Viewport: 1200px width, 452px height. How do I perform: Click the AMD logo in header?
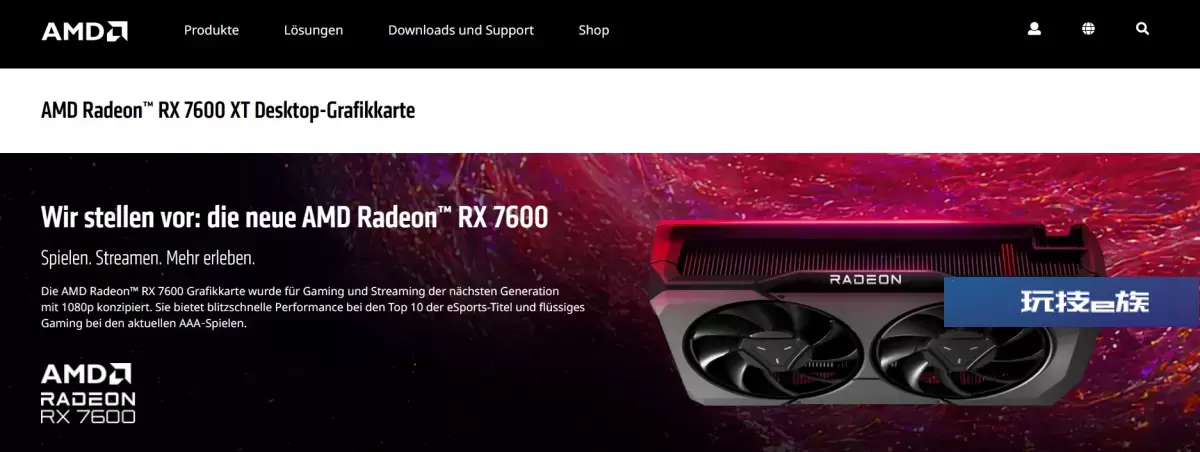coord(85,31)
